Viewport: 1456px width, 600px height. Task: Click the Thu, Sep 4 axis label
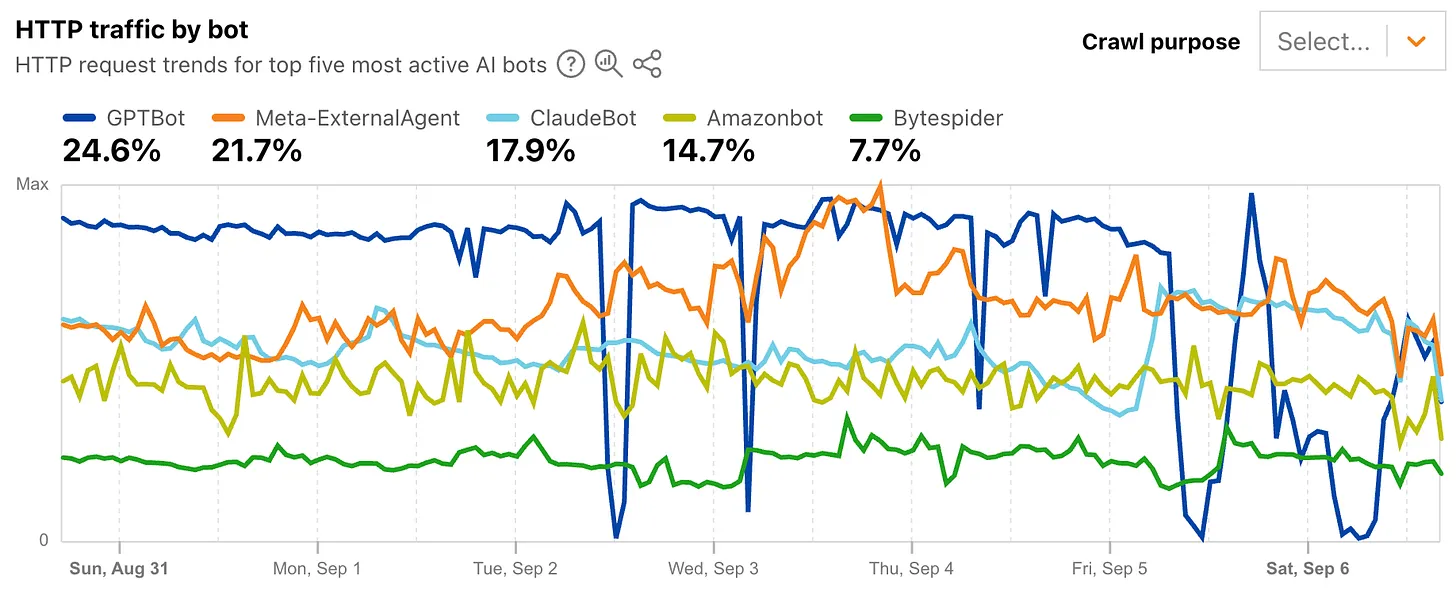[911, 569]
